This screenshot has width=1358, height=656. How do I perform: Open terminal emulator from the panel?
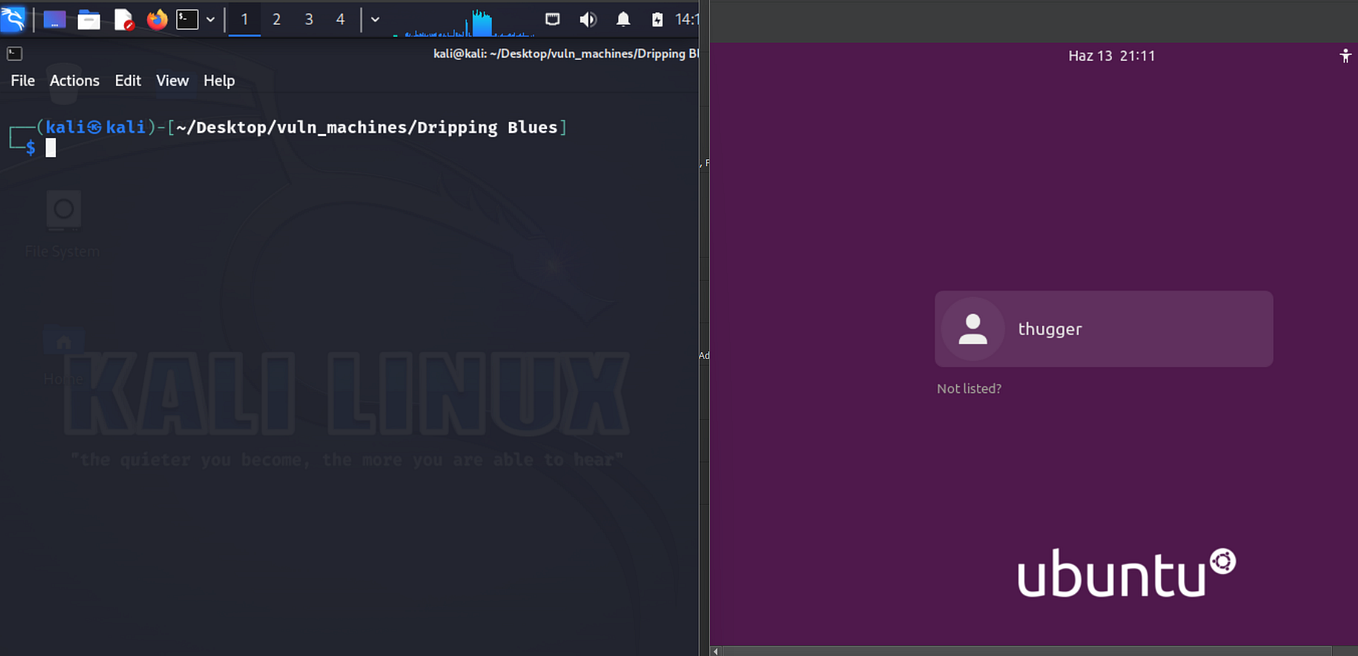(187, 19)
